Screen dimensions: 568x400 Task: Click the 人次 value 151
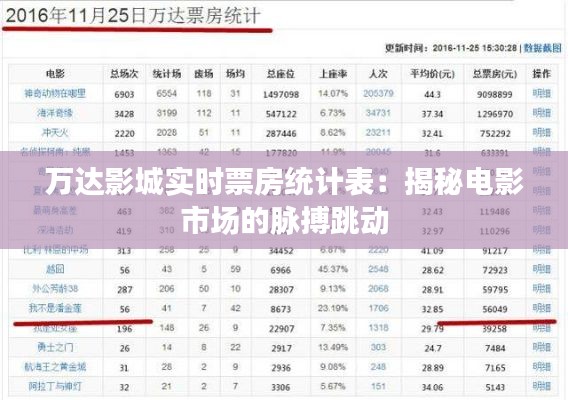coord(378,387)
